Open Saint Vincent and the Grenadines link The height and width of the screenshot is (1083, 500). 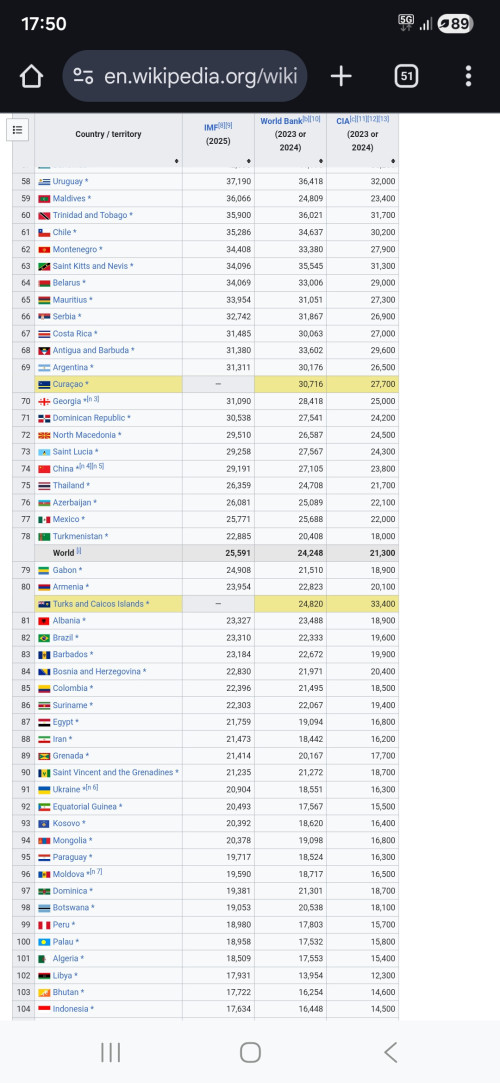pyautogui.click(x=113, y=772)
